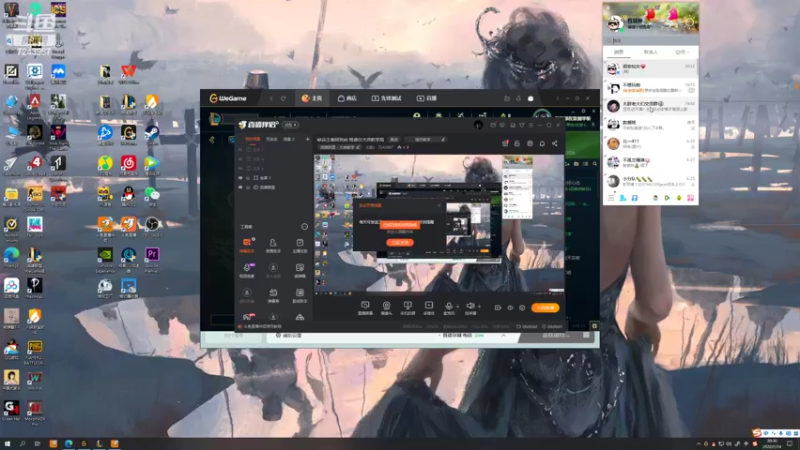Open the clipboard task tool in toolbox
The image size is (800, 450).
[x=299, y=245]
